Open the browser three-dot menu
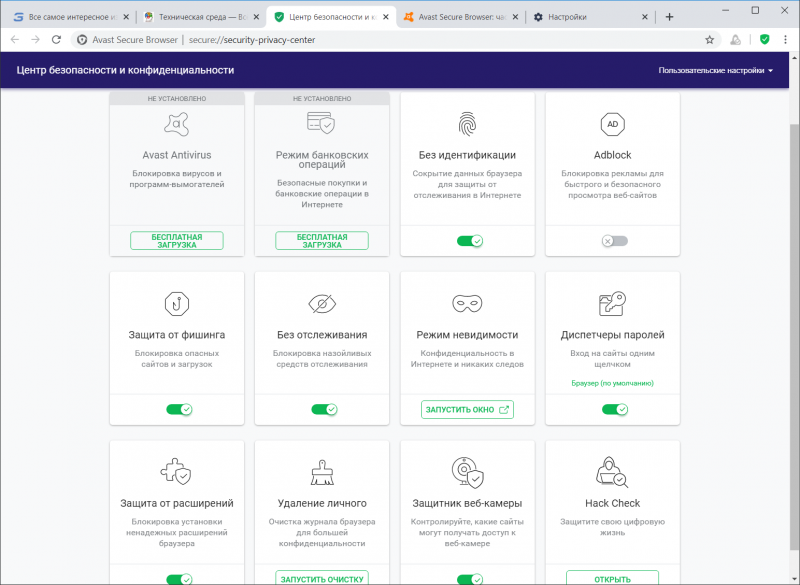The height and width of the screenshot is (585, 800). [x=785, y=40]
